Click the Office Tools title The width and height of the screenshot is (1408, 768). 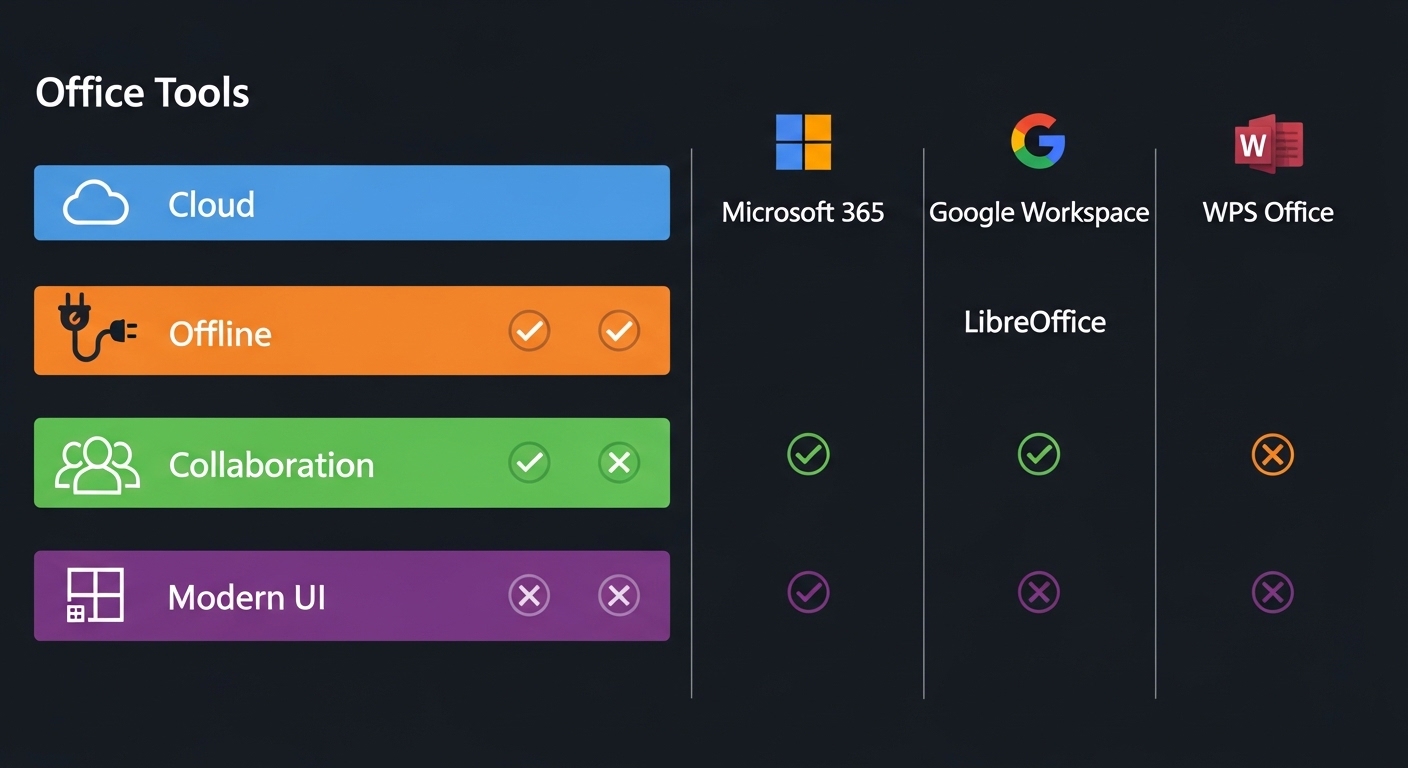142,92
